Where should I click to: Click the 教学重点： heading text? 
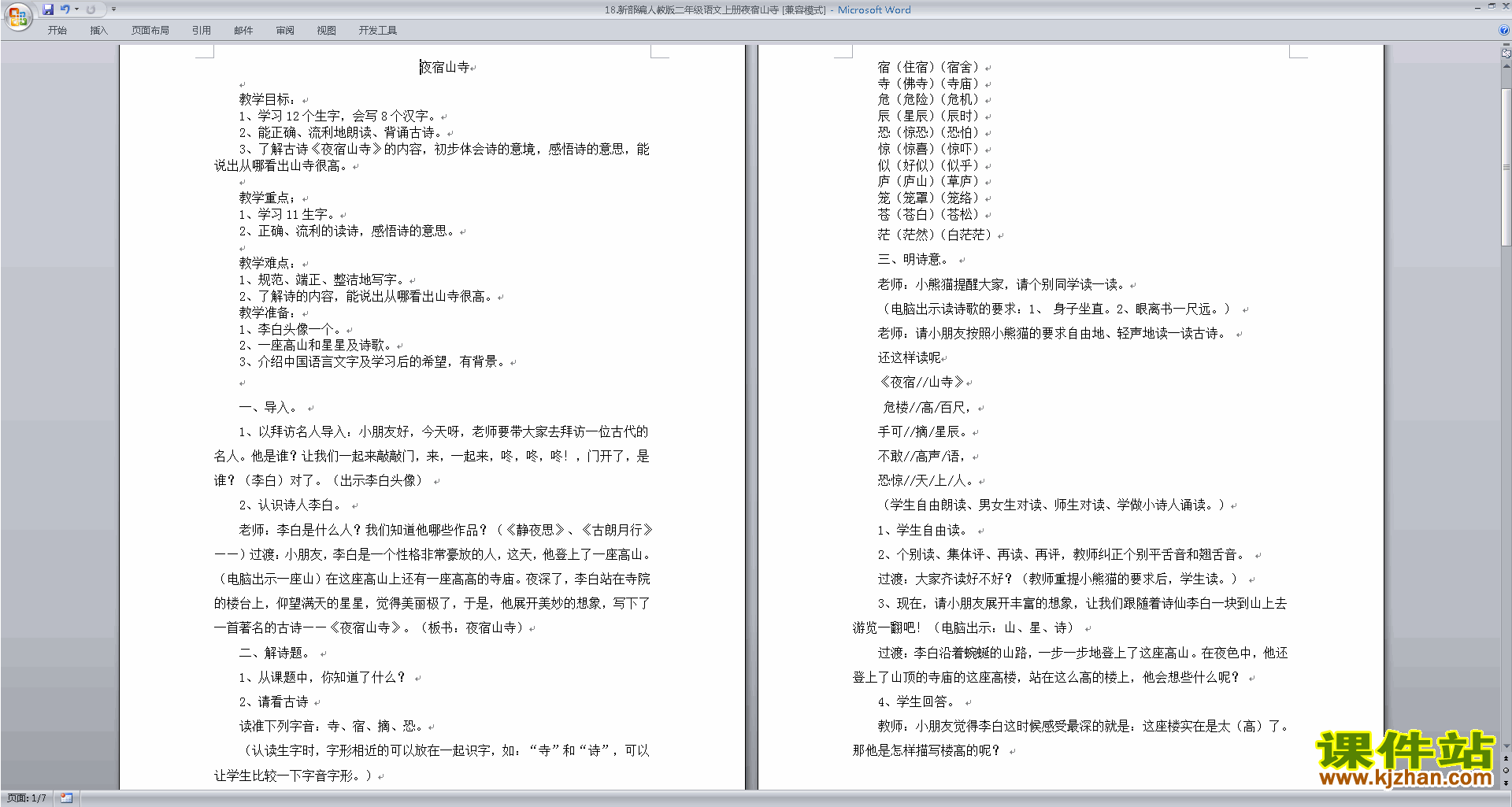coord(268,198)
